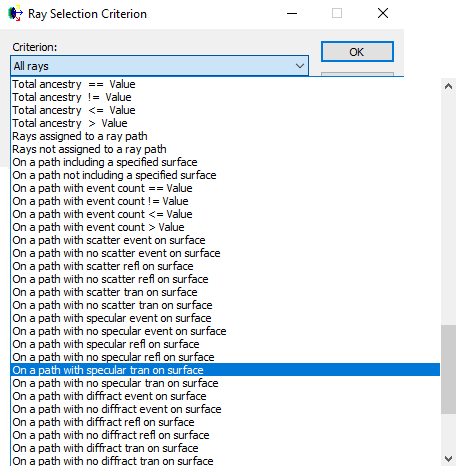
Task: Click the list scrollbar down arrow
Action: tap(448, 458)
